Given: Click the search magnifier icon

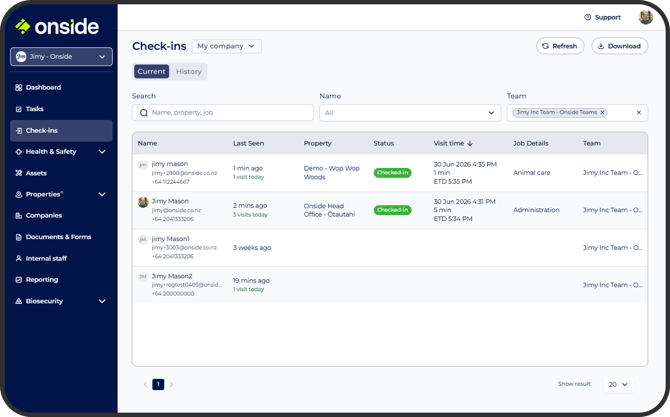Looking at the screenshot, I should click(x=144, y=113).
